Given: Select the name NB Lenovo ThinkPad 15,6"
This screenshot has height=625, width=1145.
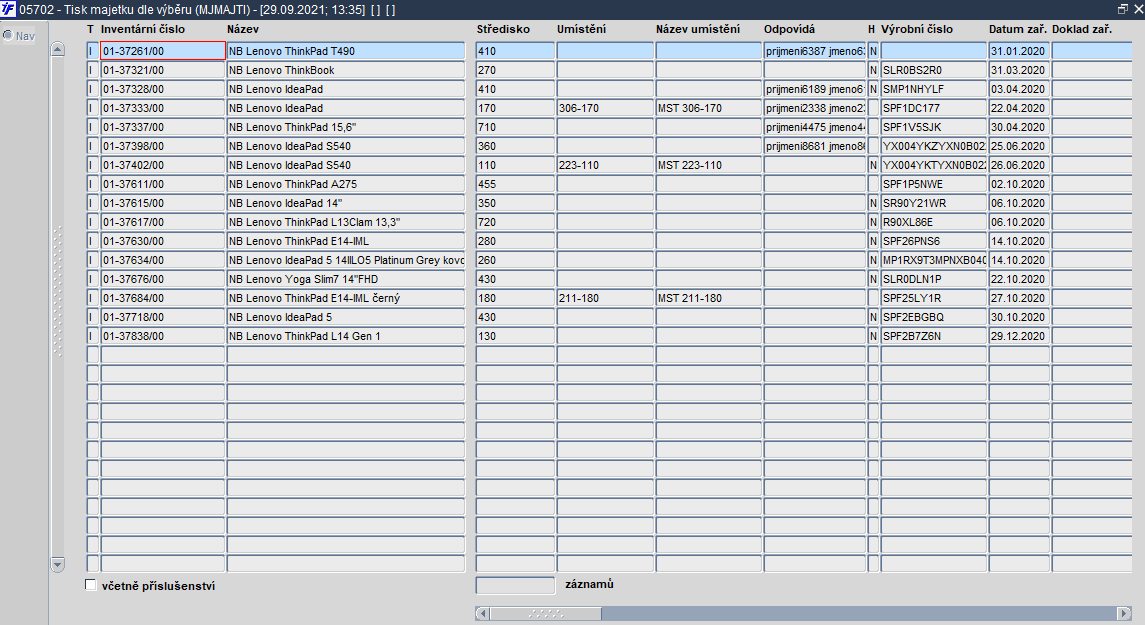Looking at the screenshot, I should pyautogui.click(x=346, y=127).
